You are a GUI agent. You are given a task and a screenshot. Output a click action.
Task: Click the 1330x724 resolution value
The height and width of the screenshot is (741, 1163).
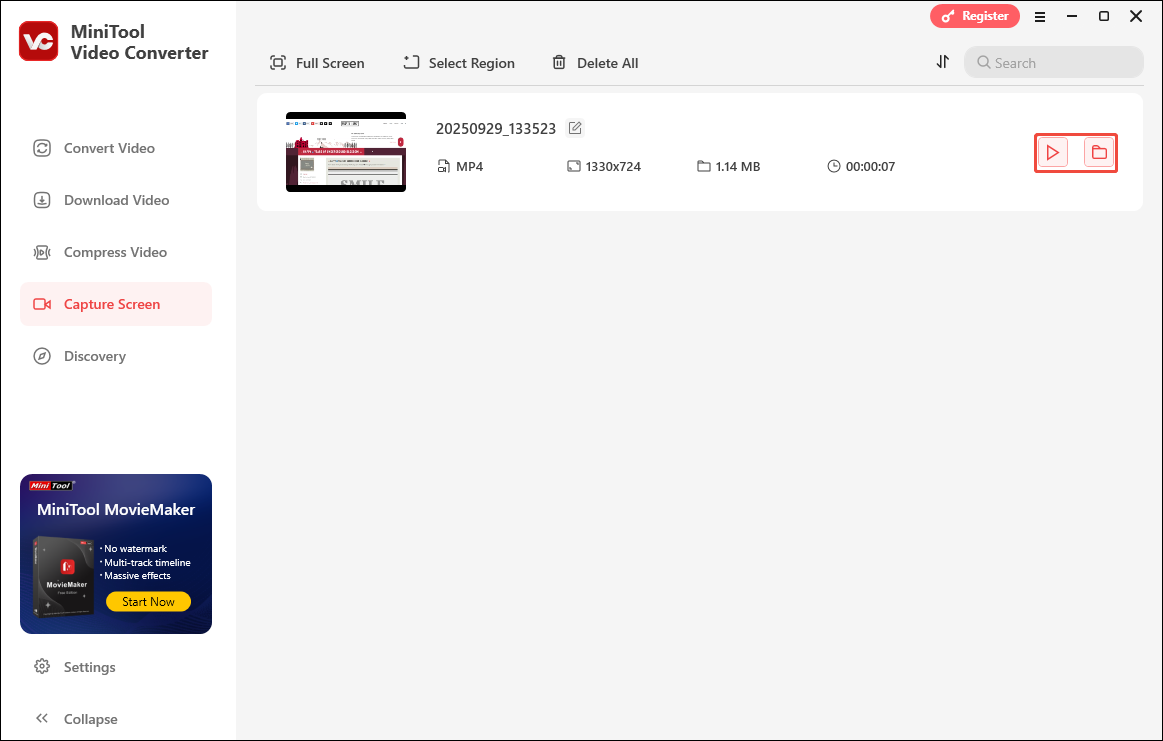coord(613,167)
